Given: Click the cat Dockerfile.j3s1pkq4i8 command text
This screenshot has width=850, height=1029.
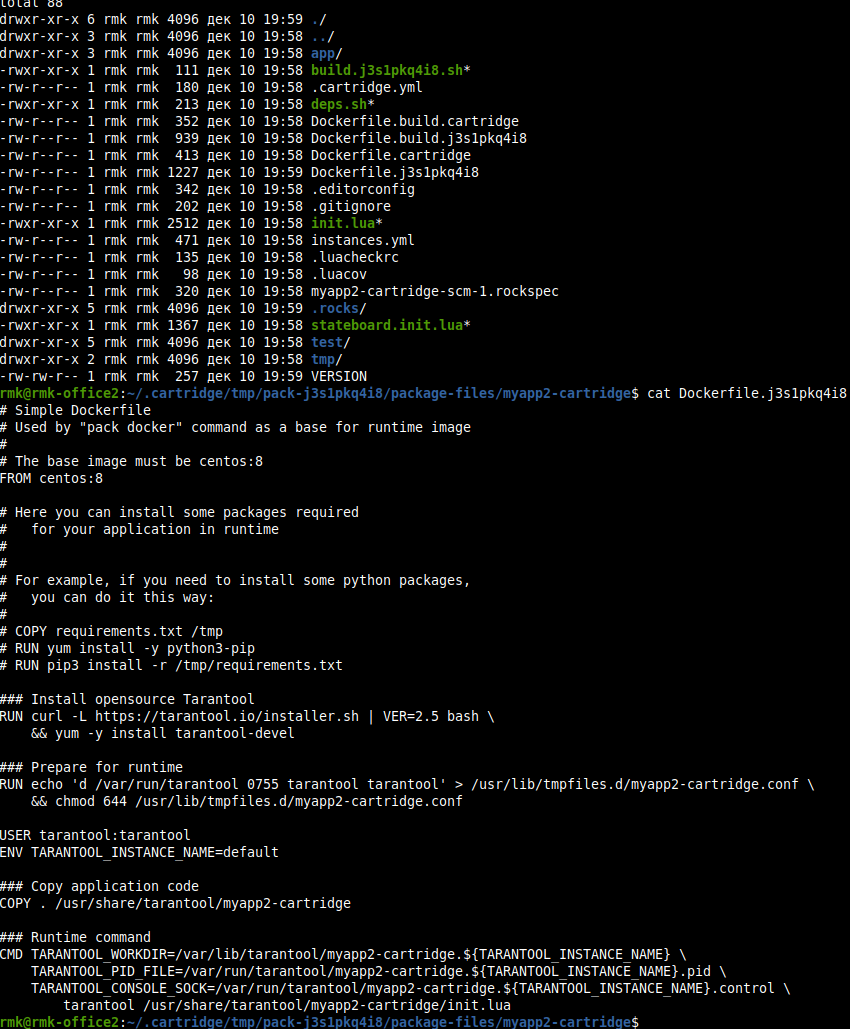Looking at the screenshot, I should [x=747, y=394].
